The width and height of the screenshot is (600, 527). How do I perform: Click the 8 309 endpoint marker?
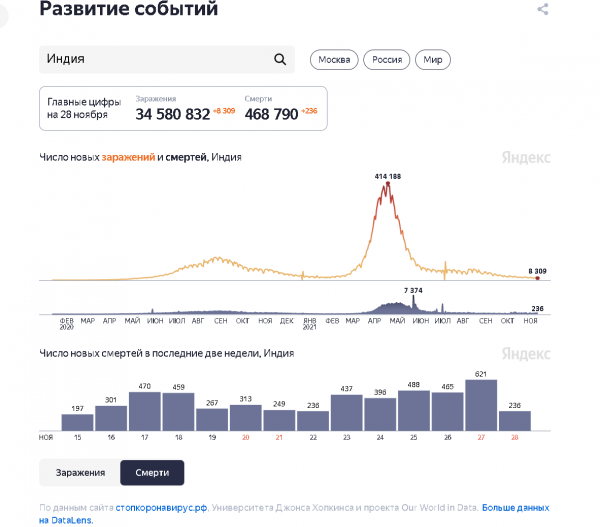click(537, 277)
